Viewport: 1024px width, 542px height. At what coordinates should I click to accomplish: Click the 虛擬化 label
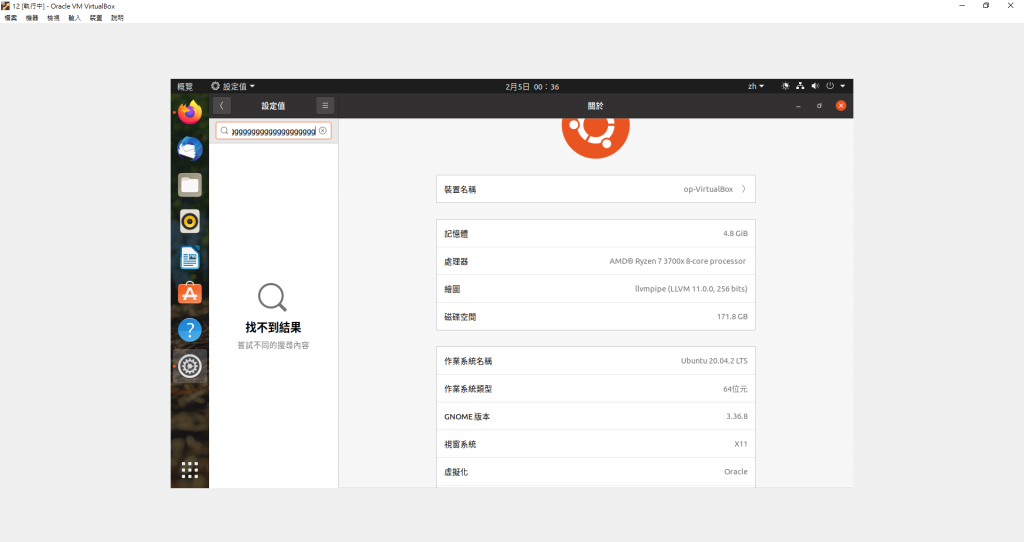point(456,472)
